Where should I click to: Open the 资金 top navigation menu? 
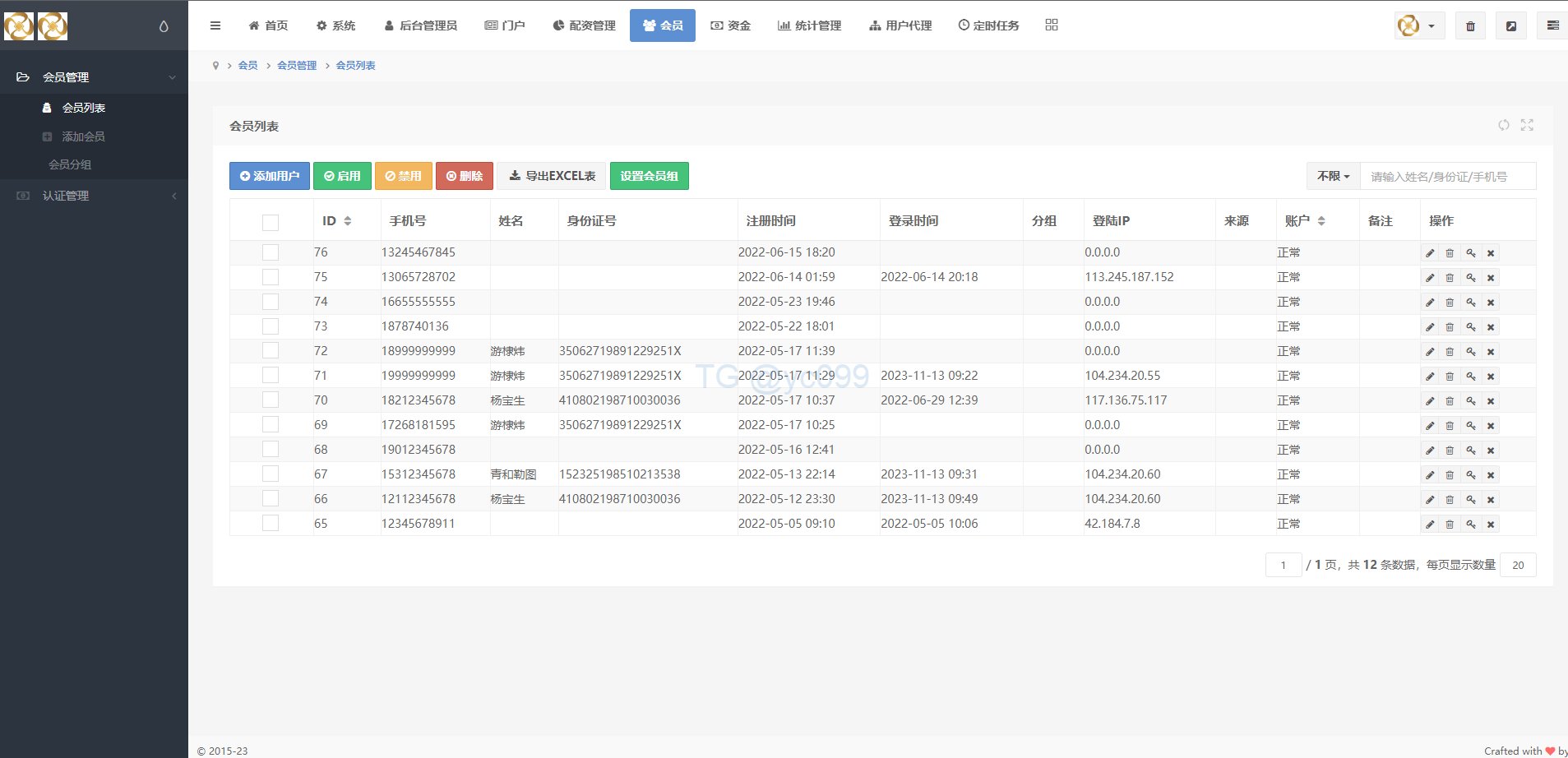[730, 25]
